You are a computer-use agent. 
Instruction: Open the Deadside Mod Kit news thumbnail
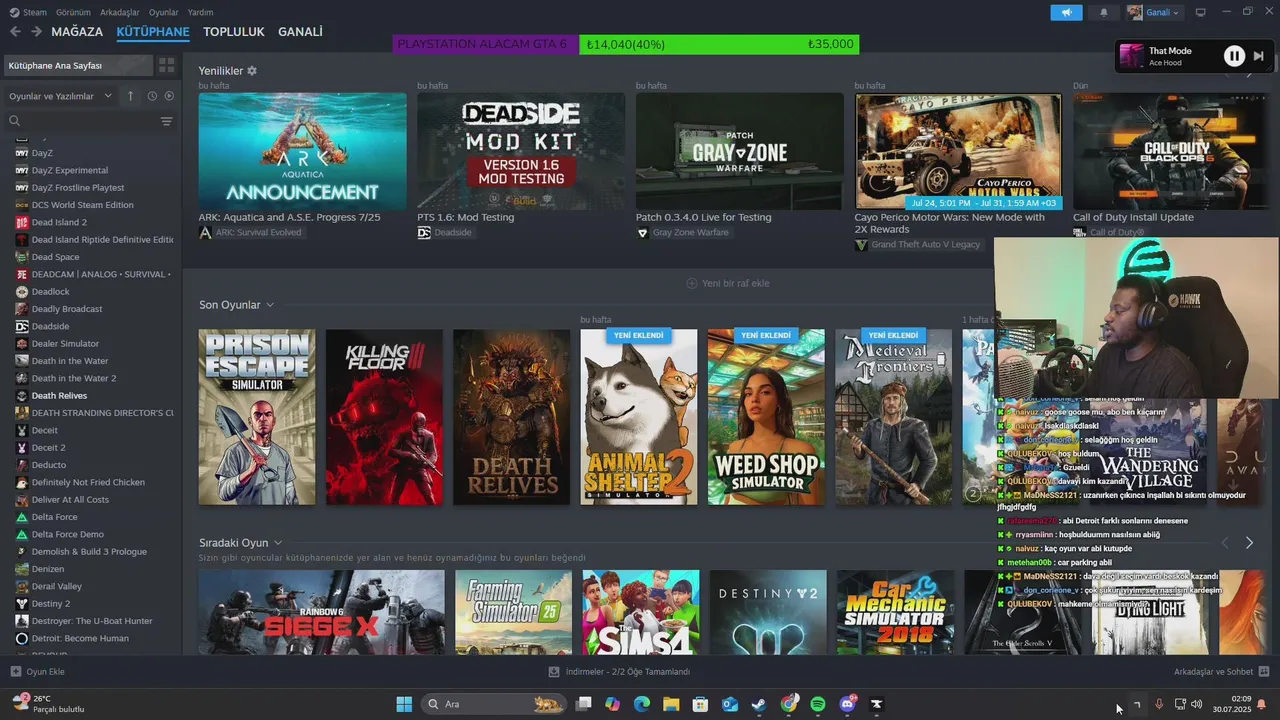[521, 151]
